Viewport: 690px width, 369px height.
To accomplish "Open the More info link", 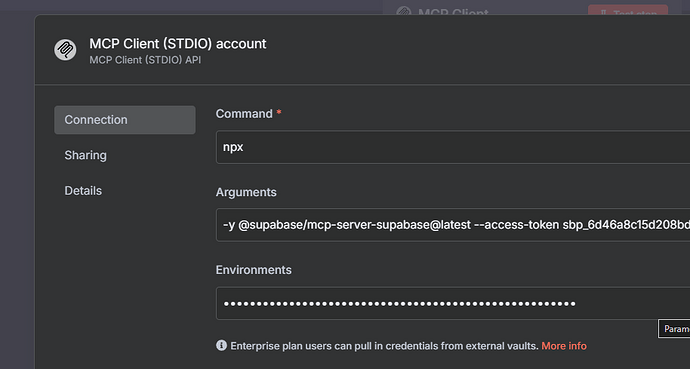I will pos(564,346).
